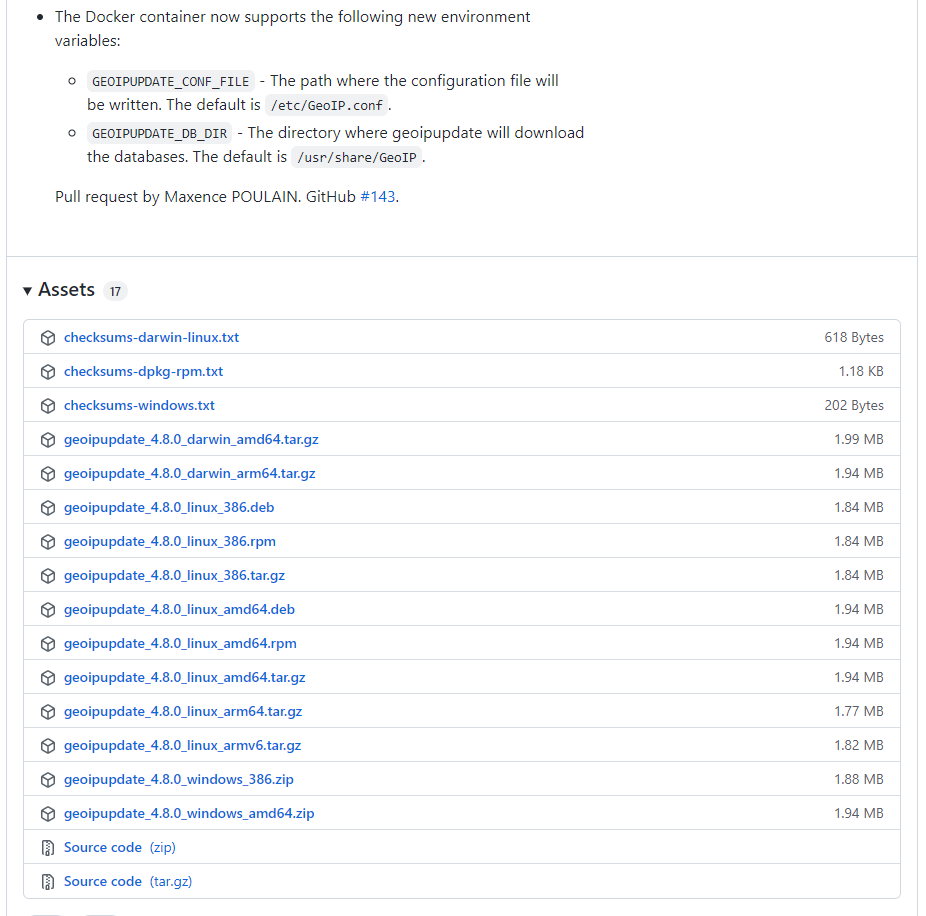Download checksums-dpkg-rpm.txt
This screenshot has width=926, height=916.
click(x=143, y=371)
